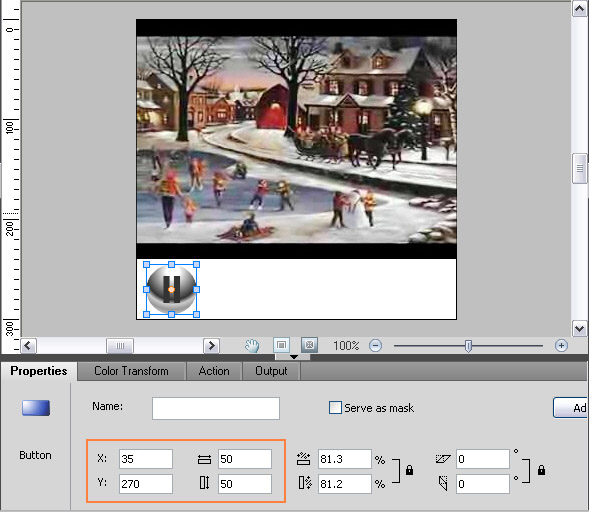This screenshot has height=512, width=589.
Task: Open the Output tab
Action: click(x=271, y=371)
